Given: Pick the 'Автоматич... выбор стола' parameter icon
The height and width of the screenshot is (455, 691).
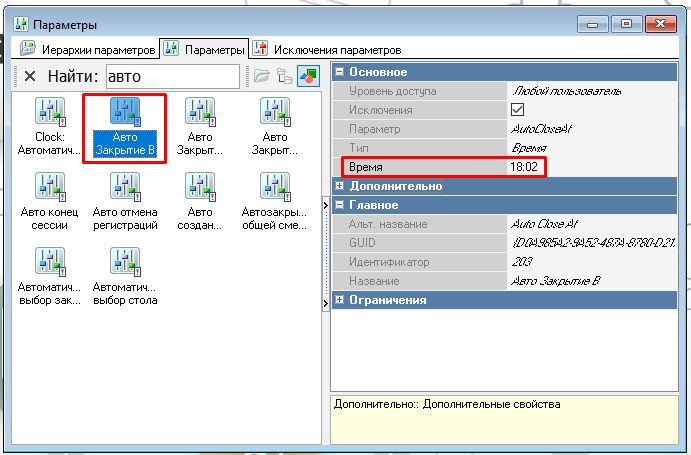Looking at the screenshot, I should point(124,262).
